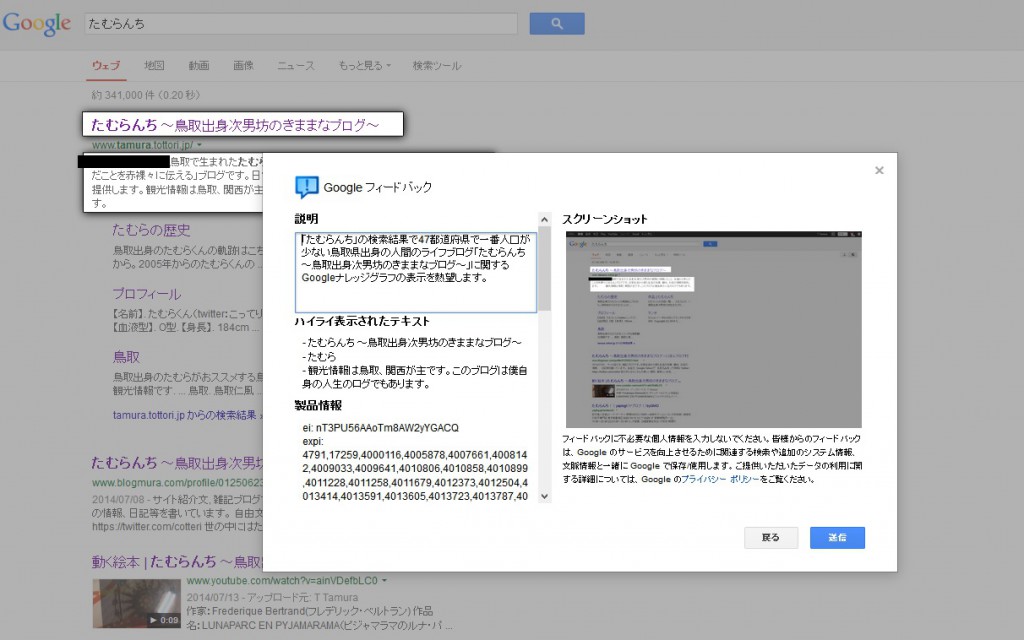Image resolution: width=1024 pixels, height=640 pixels.
Task: Open the 動く絵本 たむらんち result
Action: click(176, 562)
